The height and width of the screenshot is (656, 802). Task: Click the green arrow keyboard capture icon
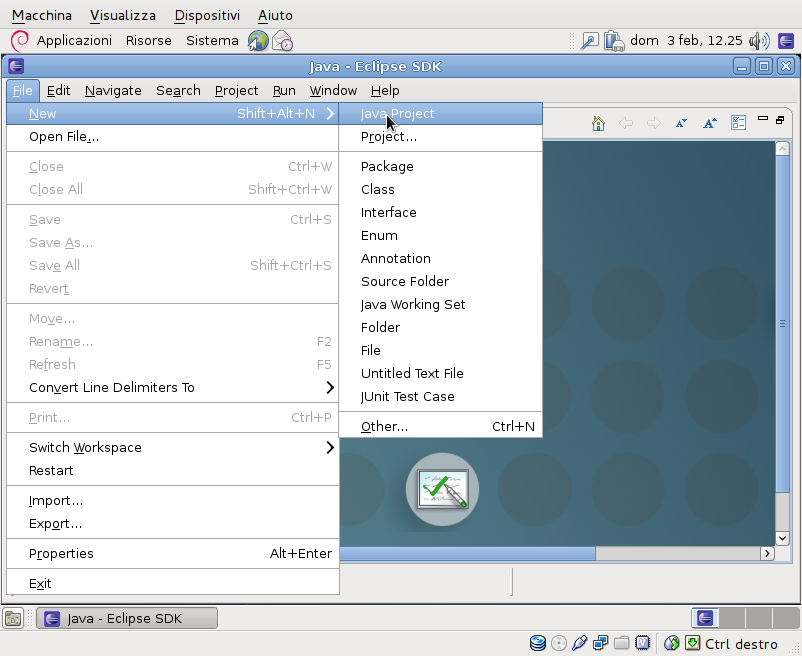click(692, 643)
